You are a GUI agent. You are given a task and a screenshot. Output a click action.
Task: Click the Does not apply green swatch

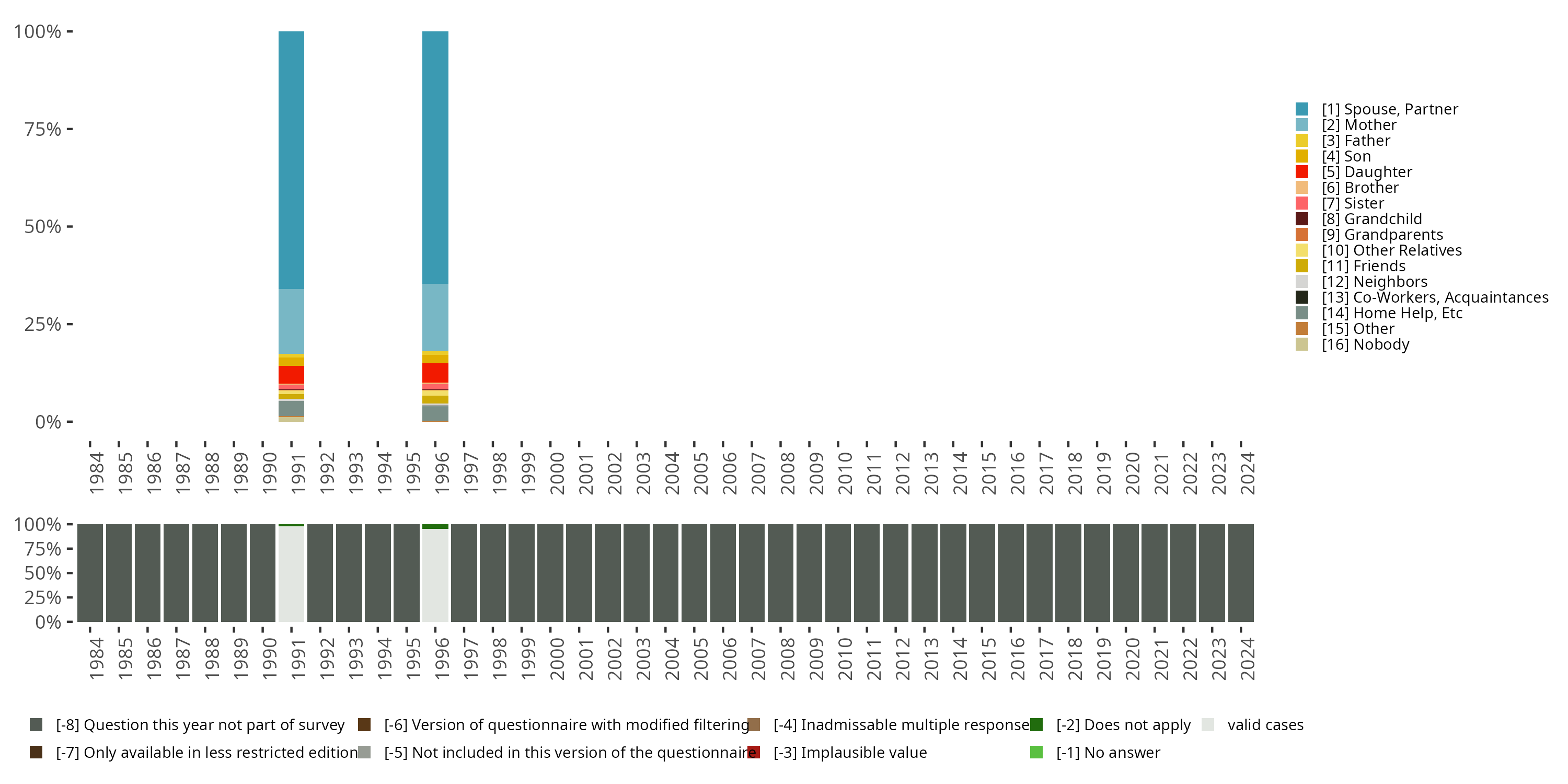click(1036, 724)
